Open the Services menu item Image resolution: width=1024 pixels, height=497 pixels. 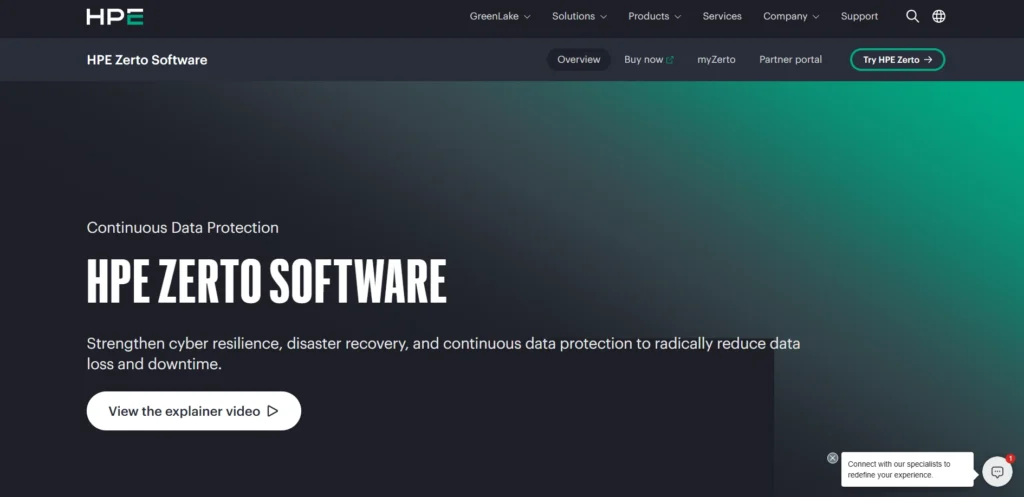722,16
